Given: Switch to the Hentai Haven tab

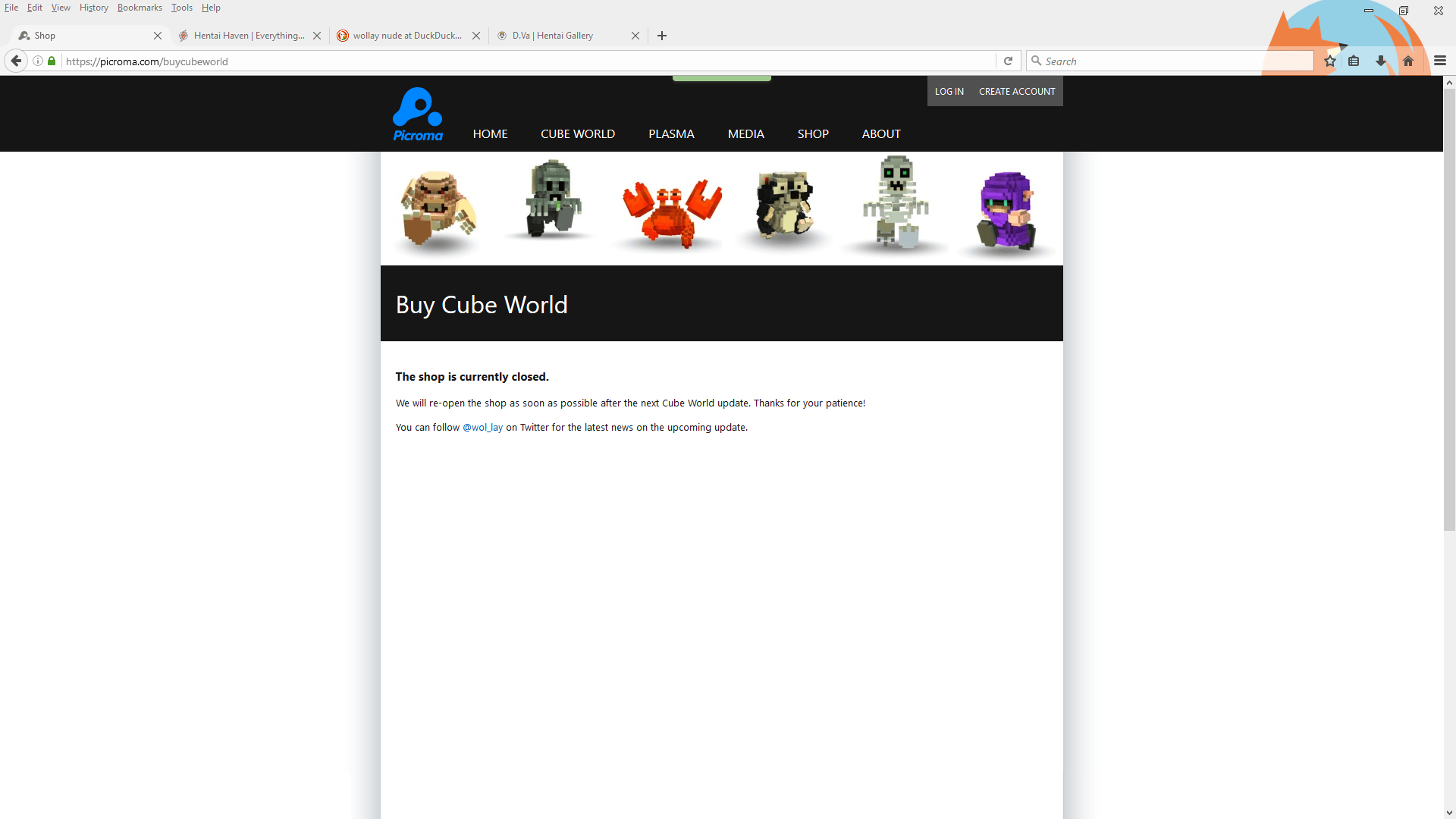Looking at the screenshot, I should 243,35.
